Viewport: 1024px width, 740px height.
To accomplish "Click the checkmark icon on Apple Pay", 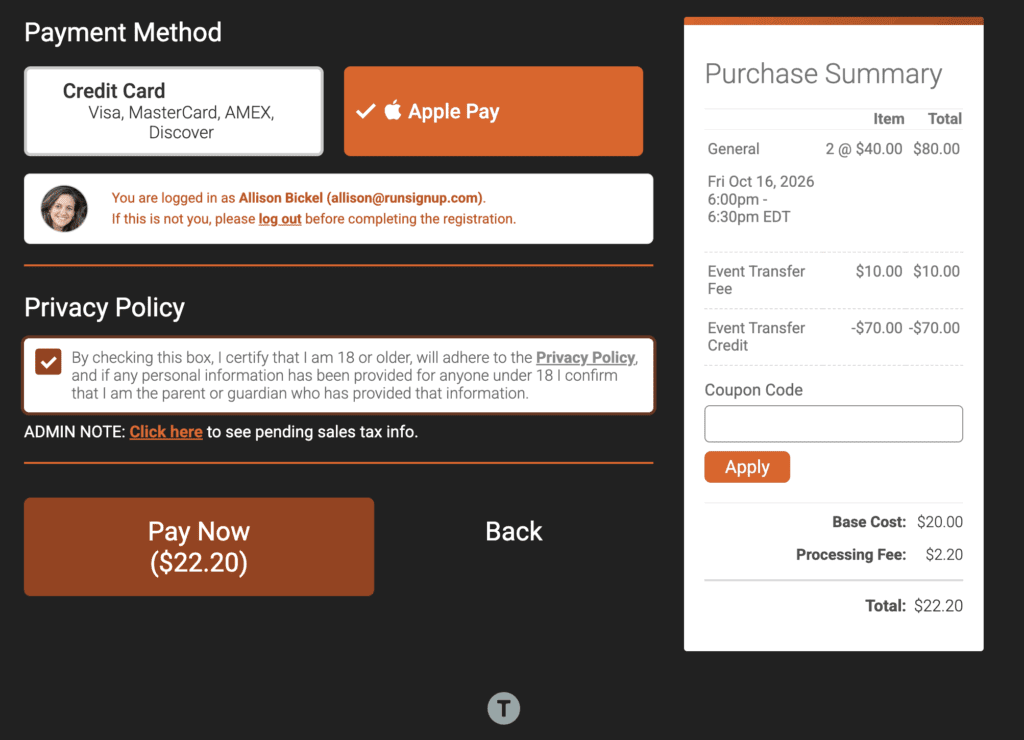I will click(x=365, y=112).
